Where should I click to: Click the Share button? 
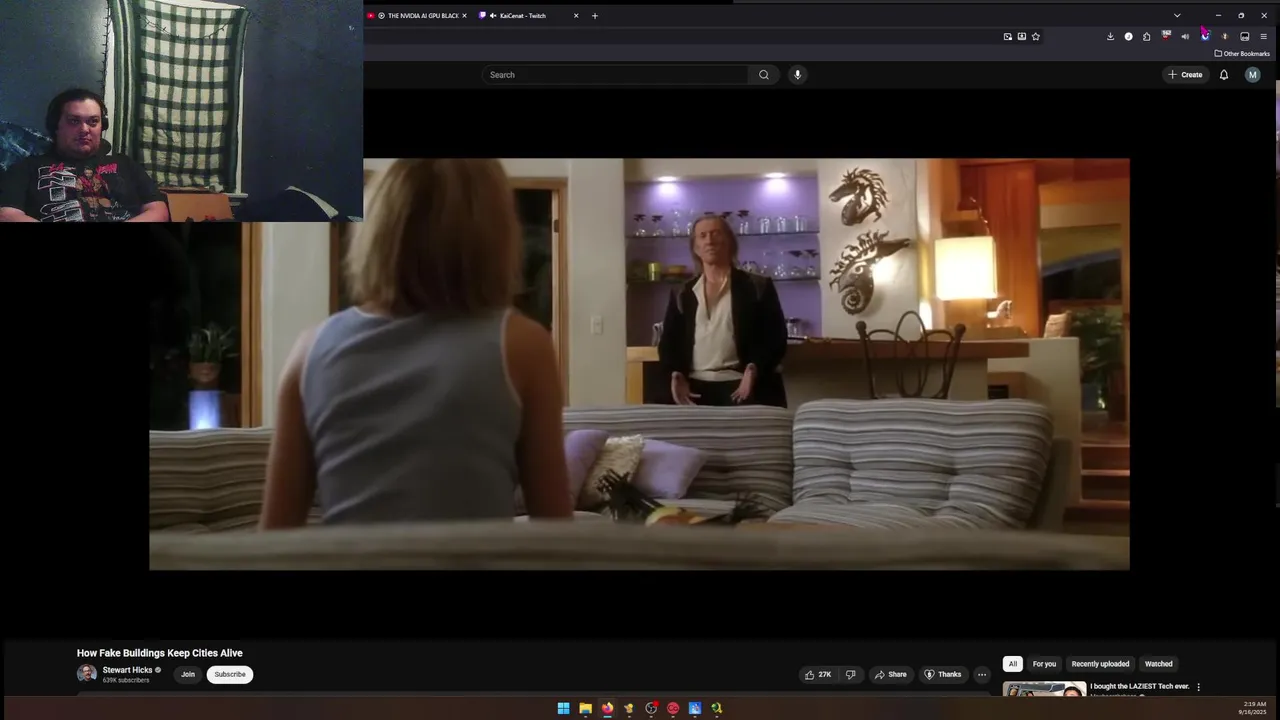coord(890,674)
